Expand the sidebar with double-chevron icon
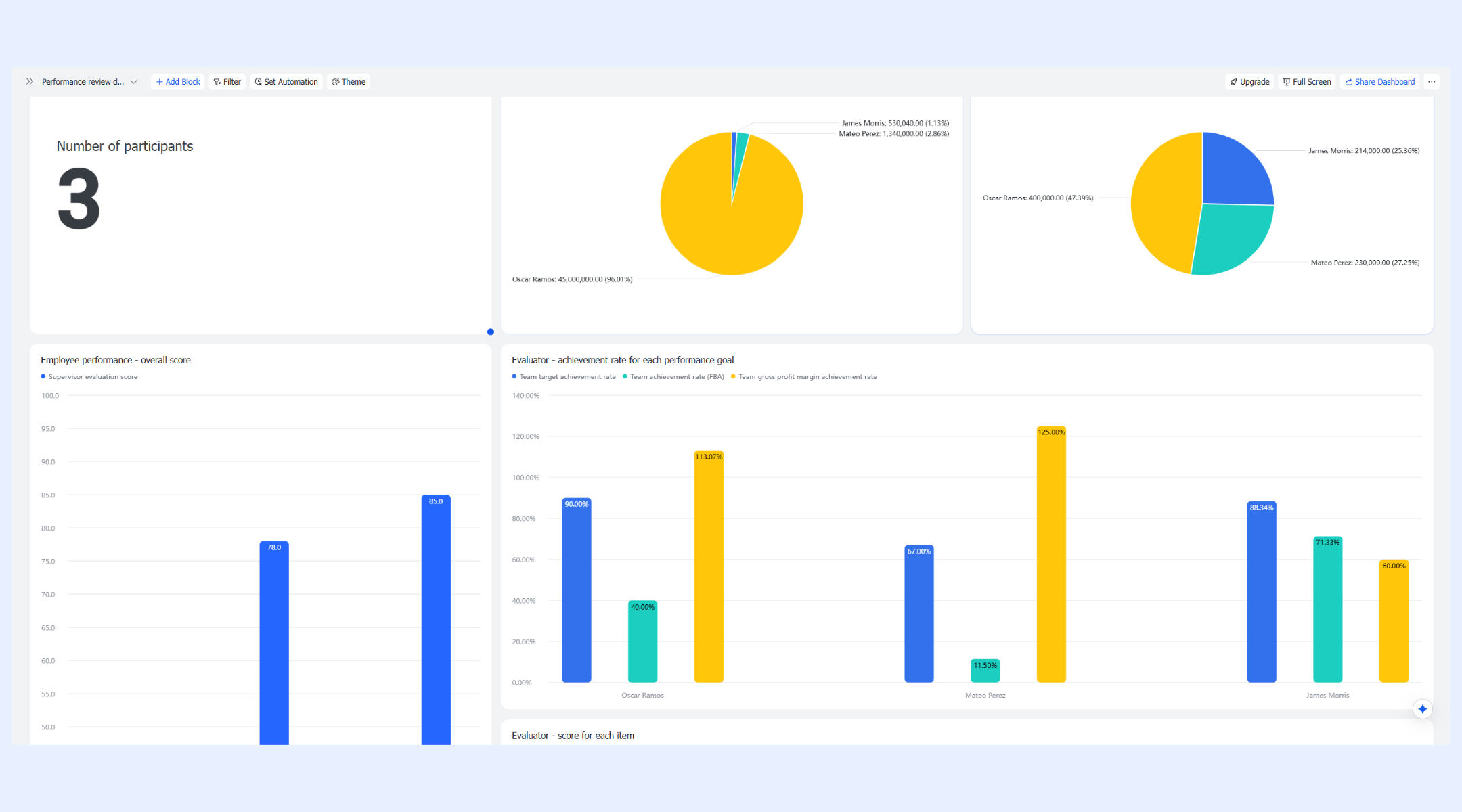1462x812 pixels. (30, 81)
